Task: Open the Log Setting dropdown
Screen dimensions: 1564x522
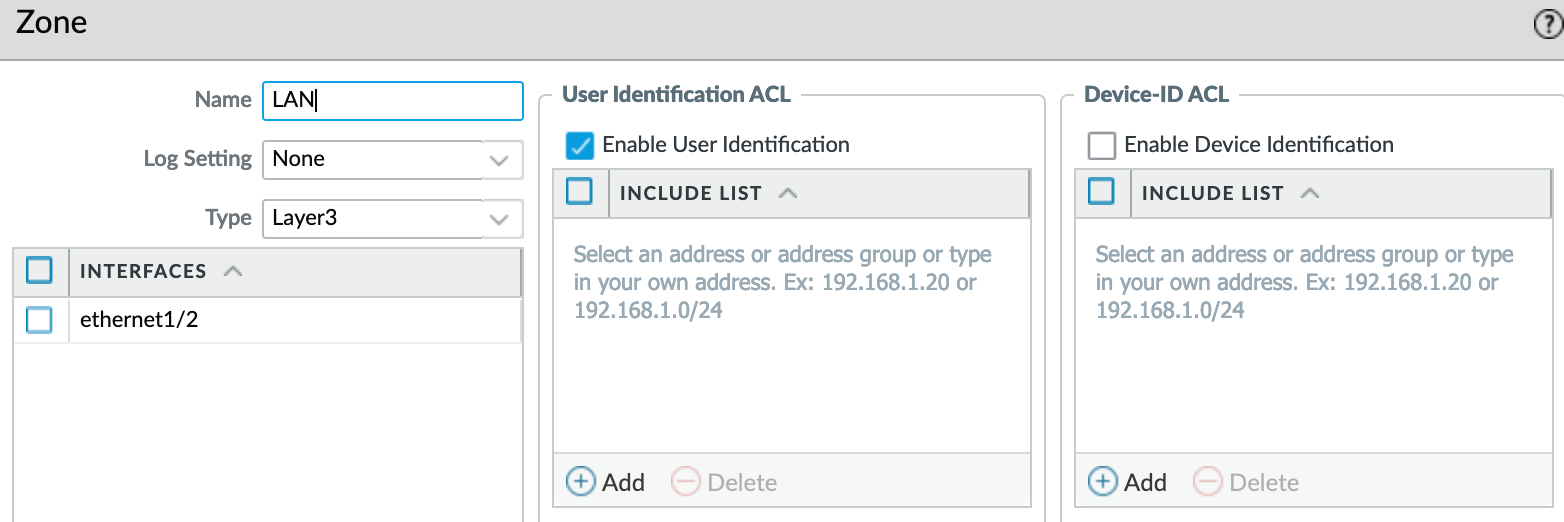Action: (x=392, y=159)
